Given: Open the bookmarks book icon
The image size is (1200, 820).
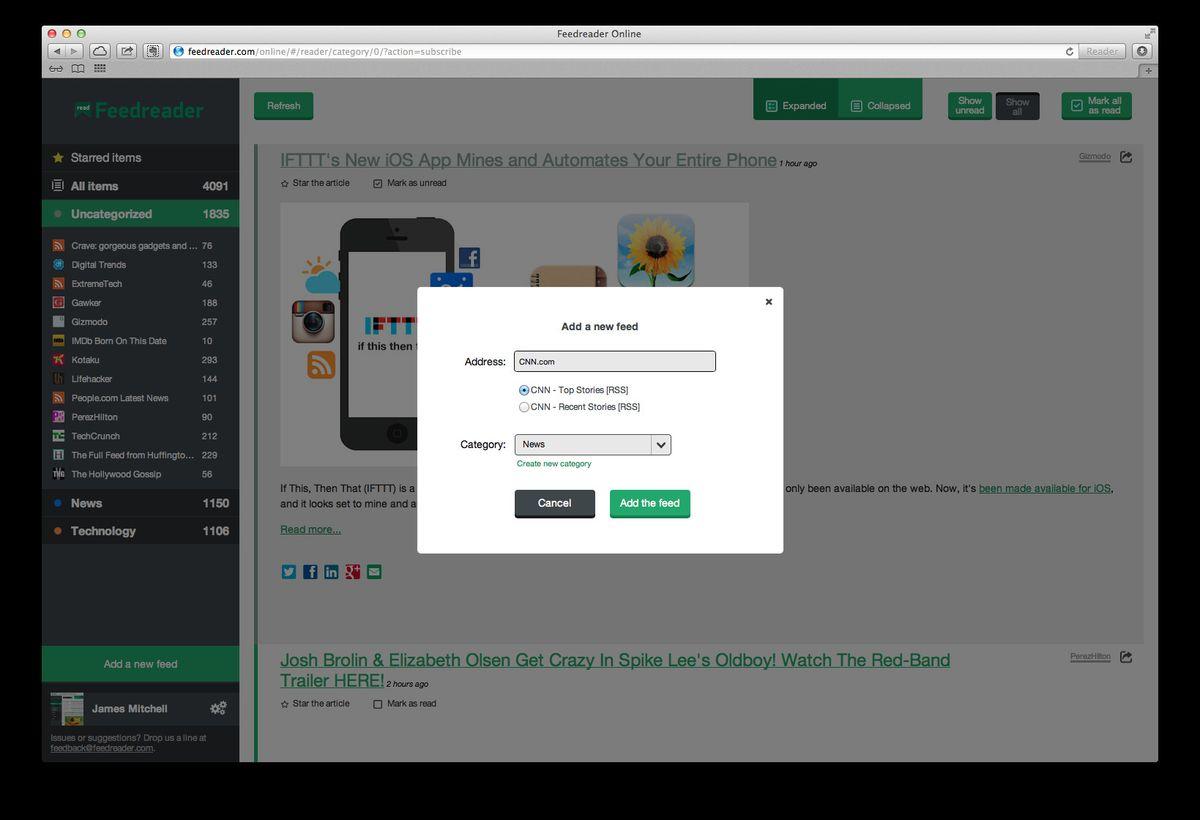Looking at the screenshot, I should (x=78, y=69).
